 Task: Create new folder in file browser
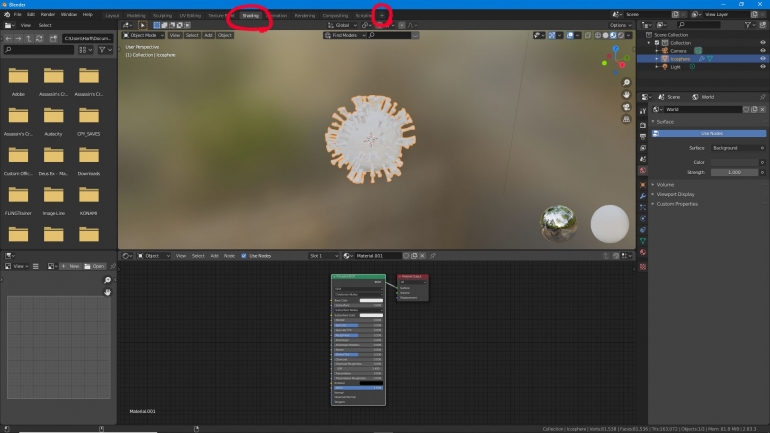pyautogui.click(x=53, y=38)
